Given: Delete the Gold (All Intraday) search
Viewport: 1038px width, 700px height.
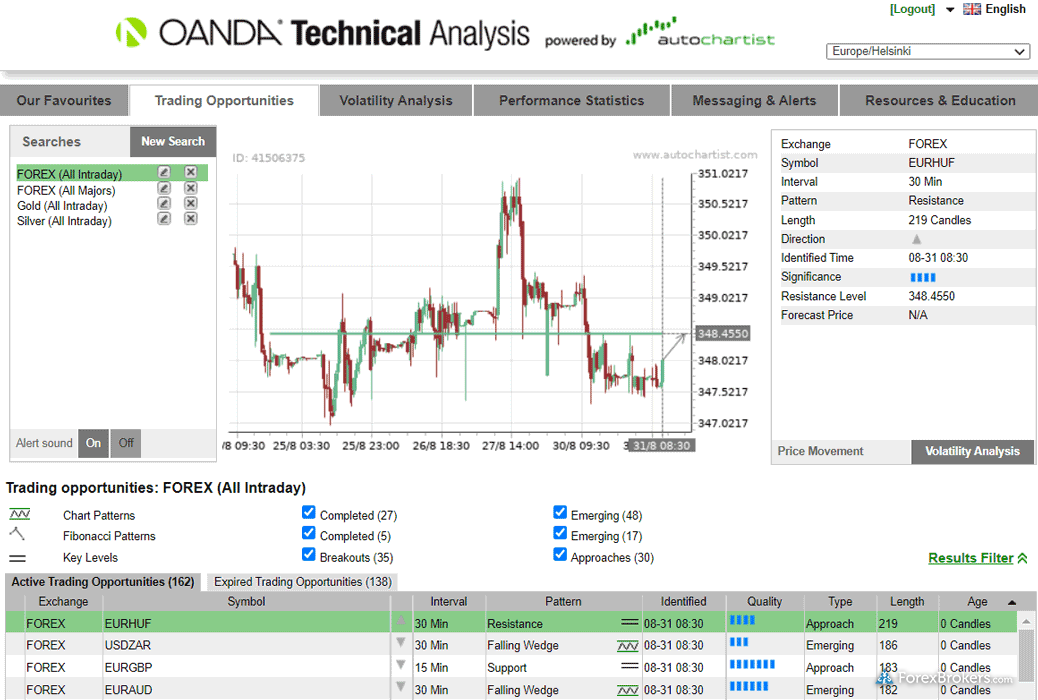Looking at the screenshot, I should click(x=191, y=203).
